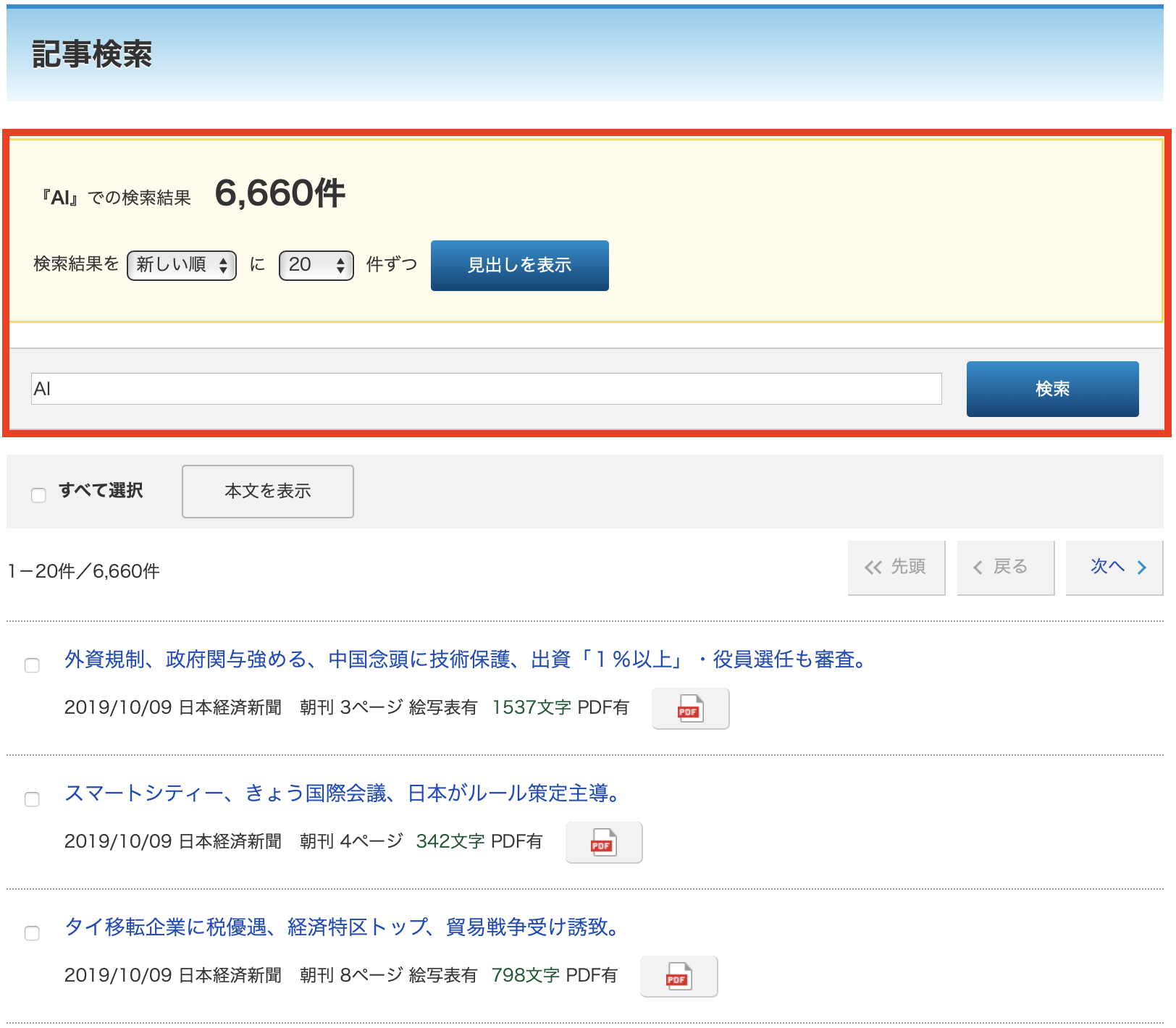The height and width of the screenshot is (1028, 1176).
Task: Click the 朝刊 4ページ text
Action: (x=351, y=841)
